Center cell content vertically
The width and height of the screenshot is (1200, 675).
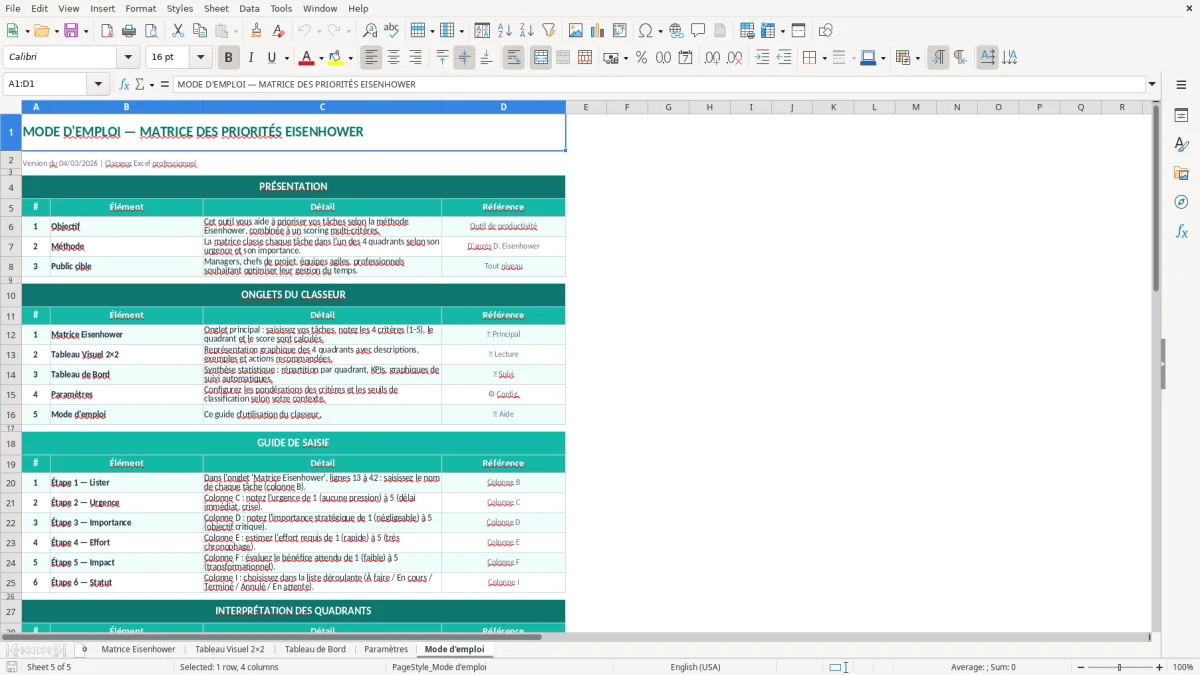coord(464,58)
